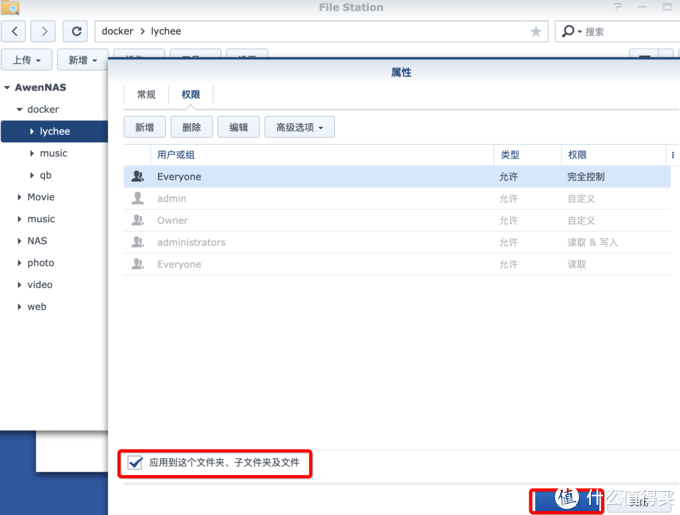Click the group icon beside Owner
The height and width of the screenshot is (515, 680).
[x=138, y=220]
